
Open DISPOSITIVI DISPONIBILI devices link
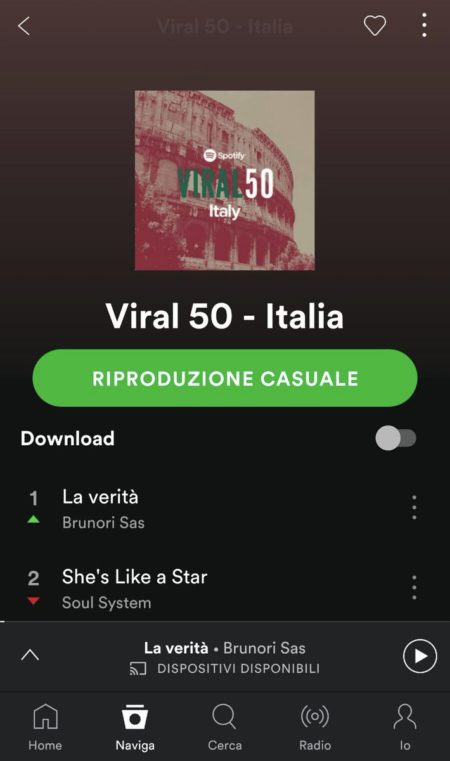238,669
